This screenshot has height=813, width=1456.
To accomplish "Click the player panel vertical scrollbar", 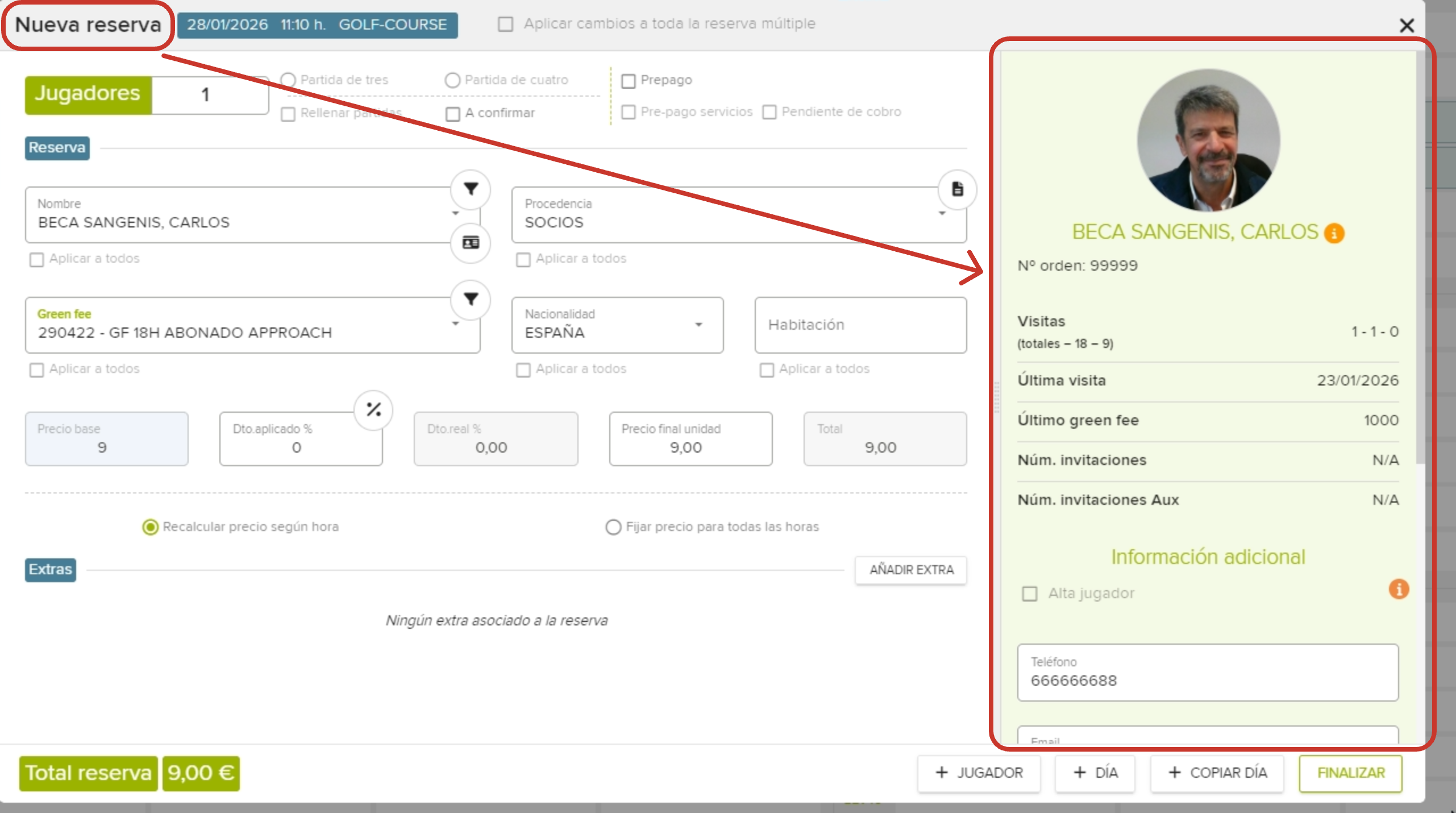I will tap(1420, 256).
